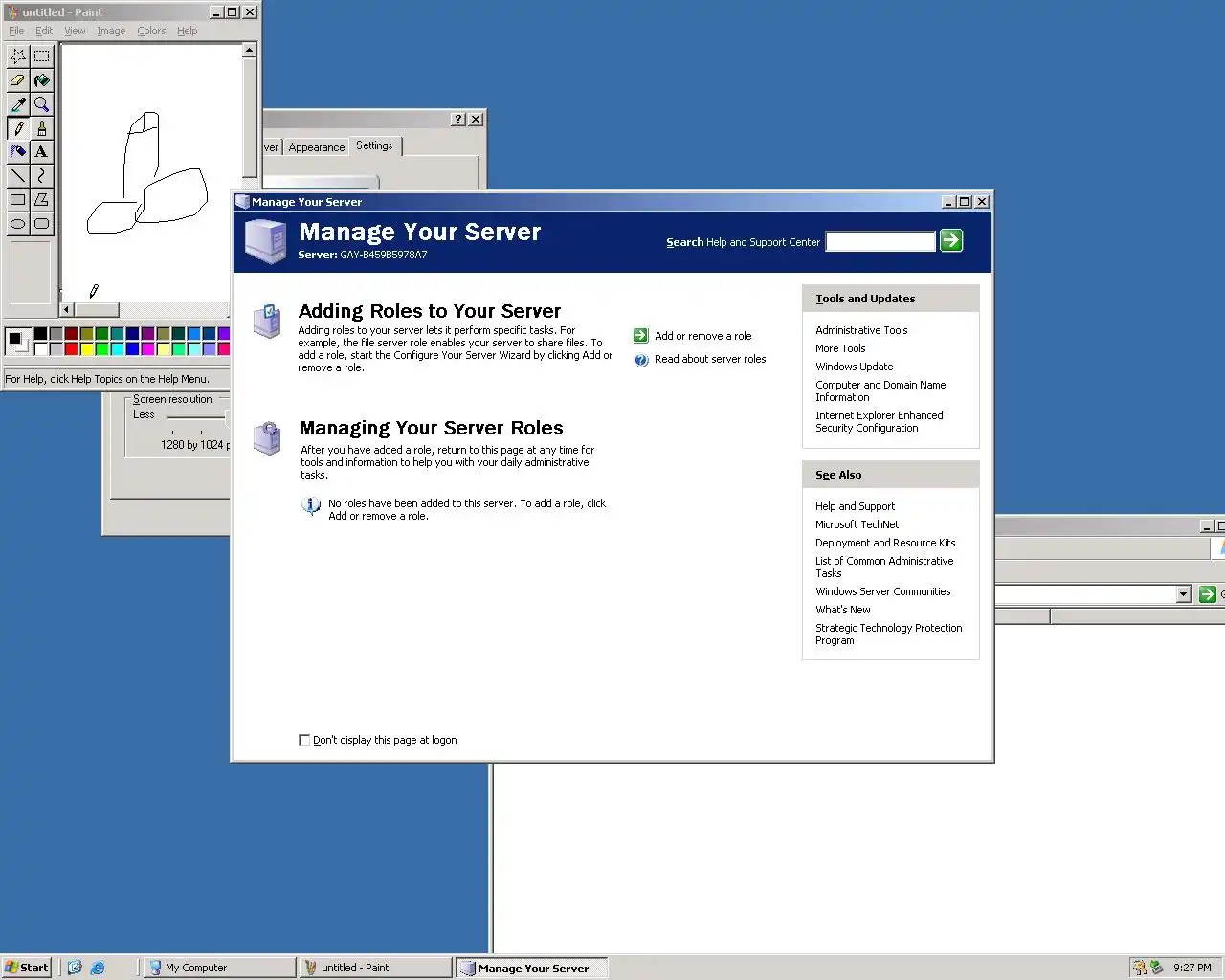Open Internet Explorer Enhanced Security Configuration
This screenshot has width=1225, height=980.
pyautogui.click(x=879, y=421)
